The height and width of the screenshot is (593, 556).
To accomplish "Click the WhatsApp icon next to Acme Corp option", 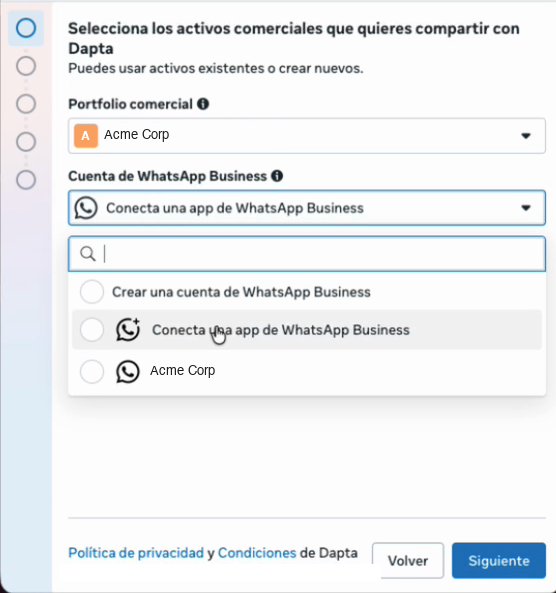I will click(128, 371).
